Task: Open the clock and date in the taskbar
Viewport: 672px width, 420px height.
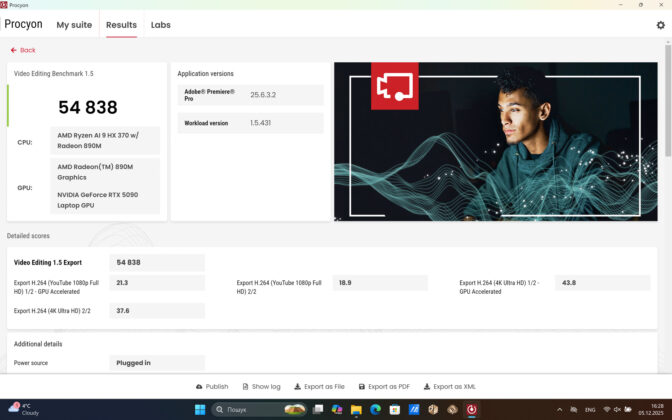Action: (651, 410)
